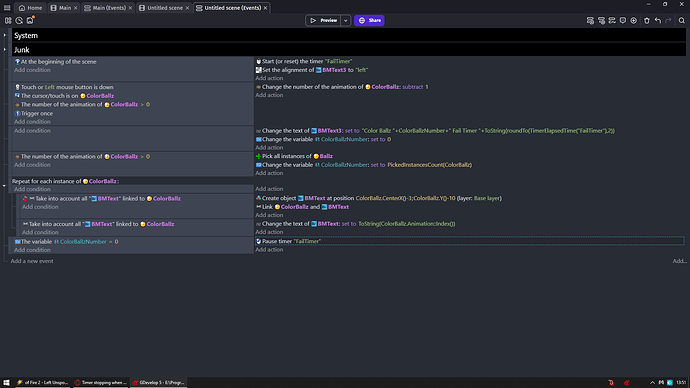Click the add sub-event icon

[601, 21]
